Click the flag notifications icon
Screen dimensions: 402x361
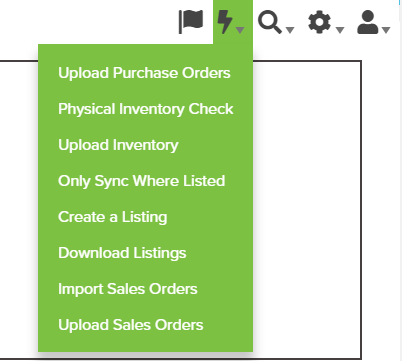point(191,22)
